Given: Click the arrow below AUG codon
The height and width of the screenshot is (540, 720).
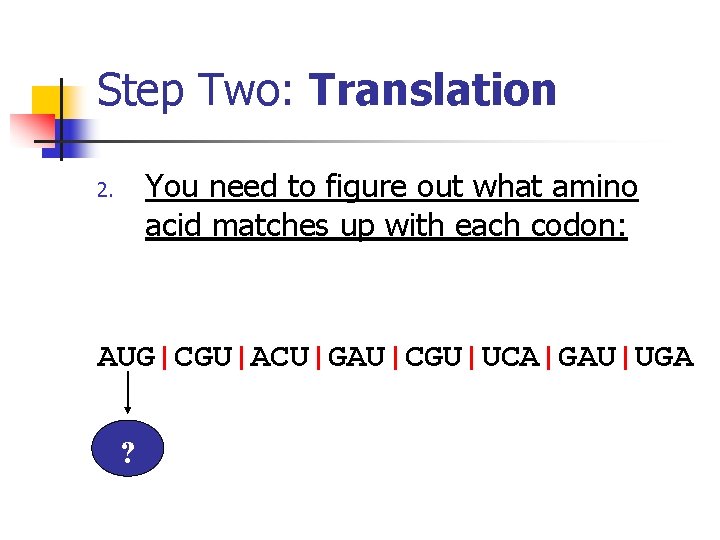Looking at the screenshot, I should pyautogui.click(x=128, y=393).
